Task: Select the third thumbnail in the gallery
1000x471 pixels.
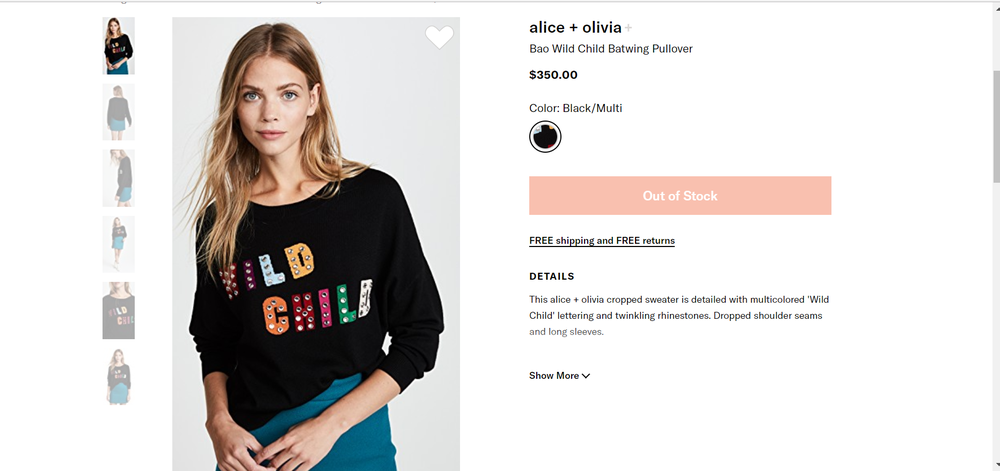Action: [x=118, y=178]
